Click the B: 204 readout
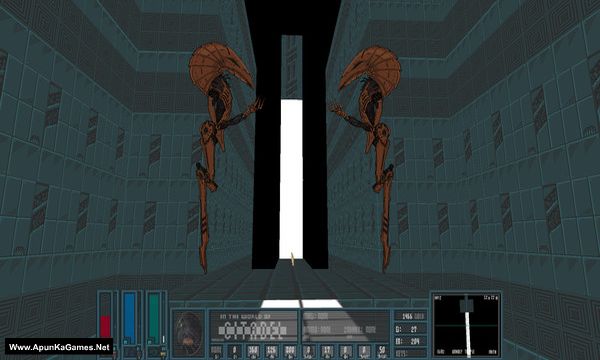Image resolution: width=600 pixels, height=360 pixels. 410,341
